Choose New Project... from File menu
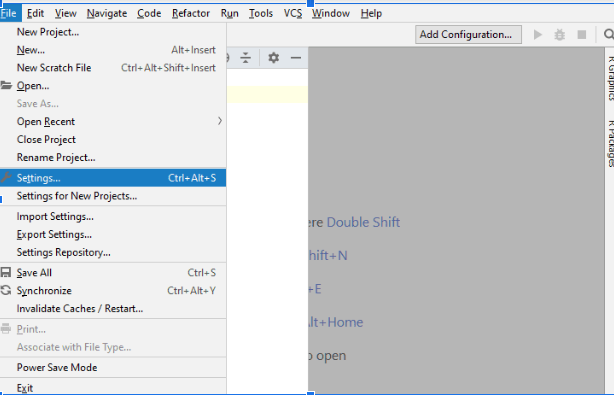 pos(113,32)
